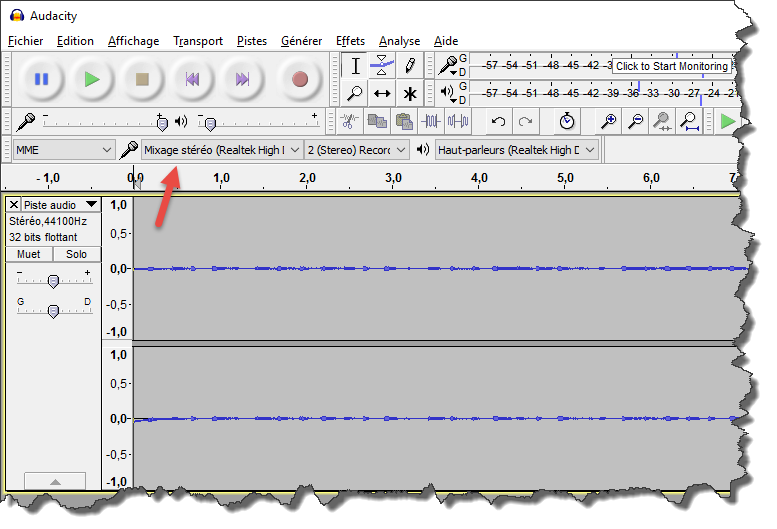The width and height of the screenshot is (777, 529).
Task: Click the Cut scissors icon
Action: [x=348, y=121]
